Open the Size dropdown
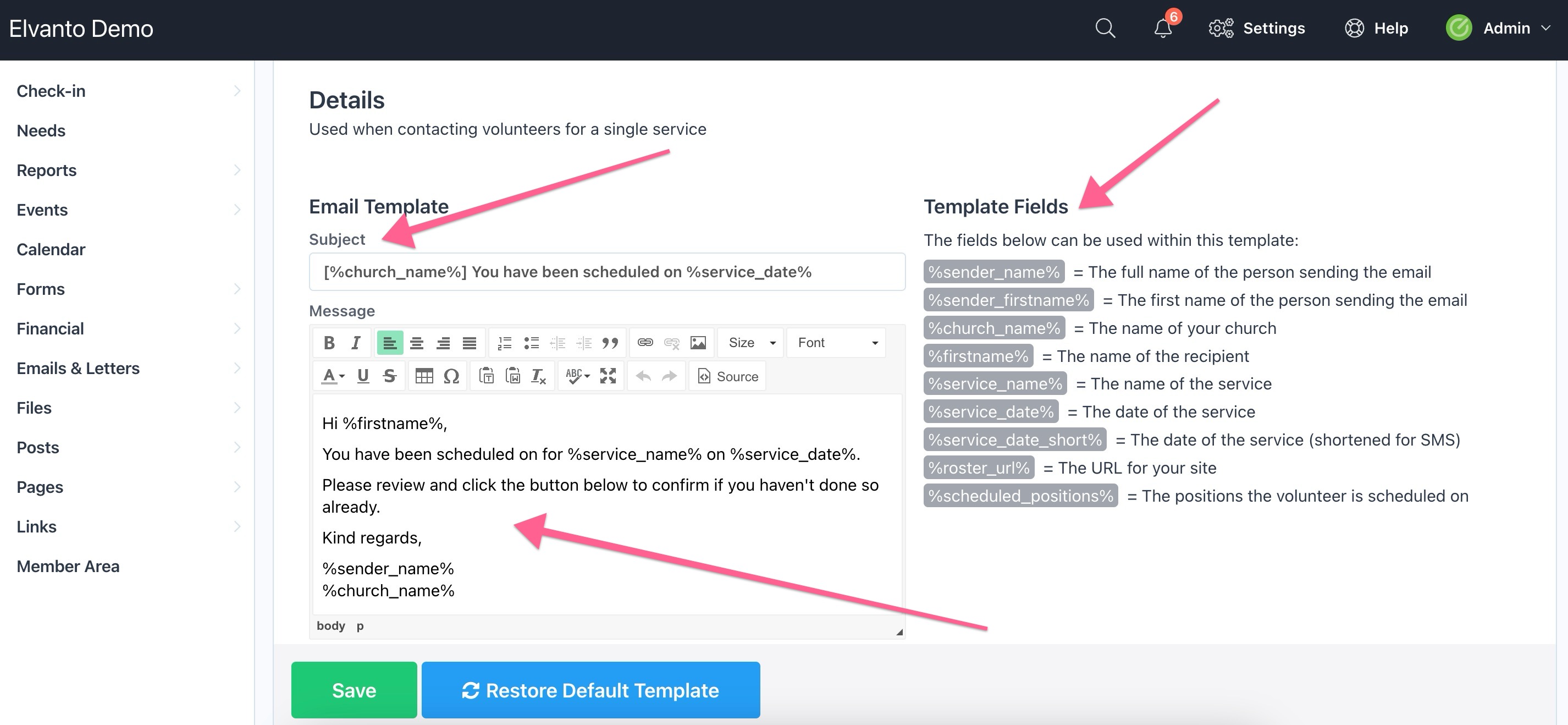1568x725 pixels. [751, 342]
